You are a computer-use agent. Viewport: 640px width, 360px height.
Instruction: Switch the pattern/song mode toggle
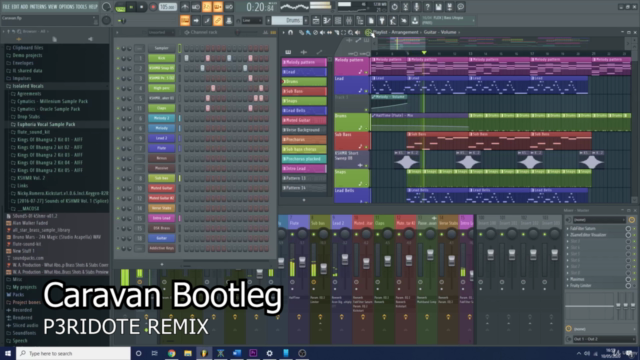pyautogui.click(x=120, y=7)
